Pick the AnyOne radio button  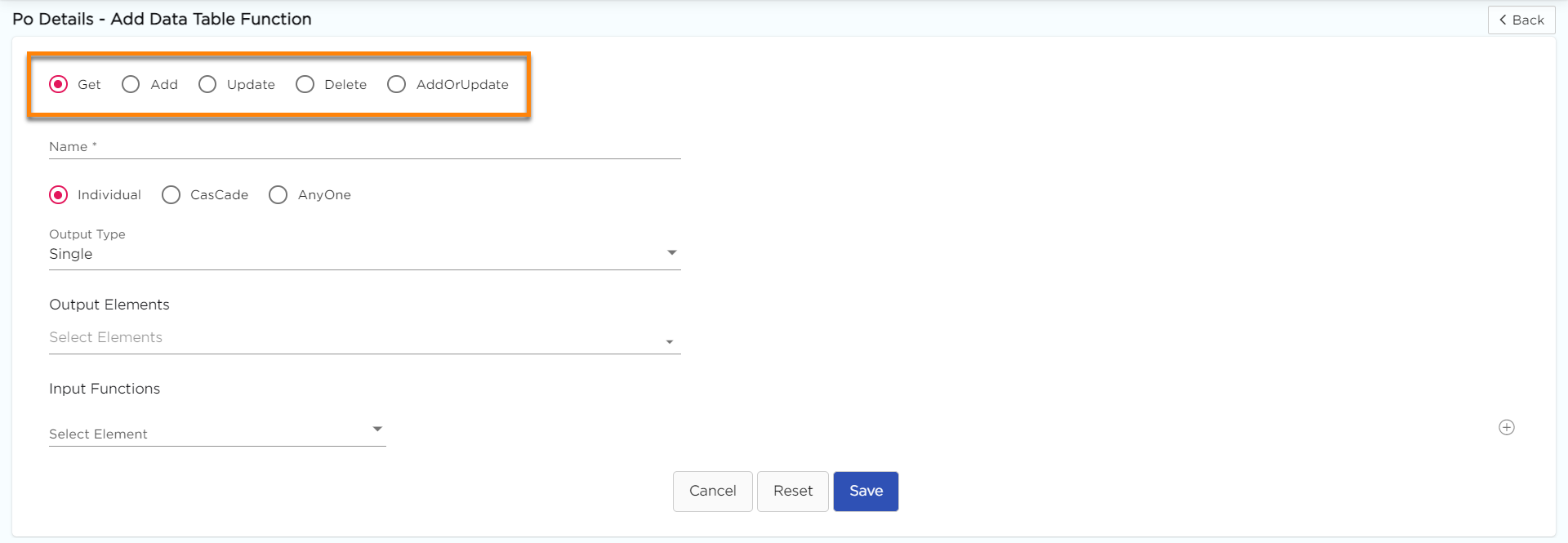click(278, 195)
